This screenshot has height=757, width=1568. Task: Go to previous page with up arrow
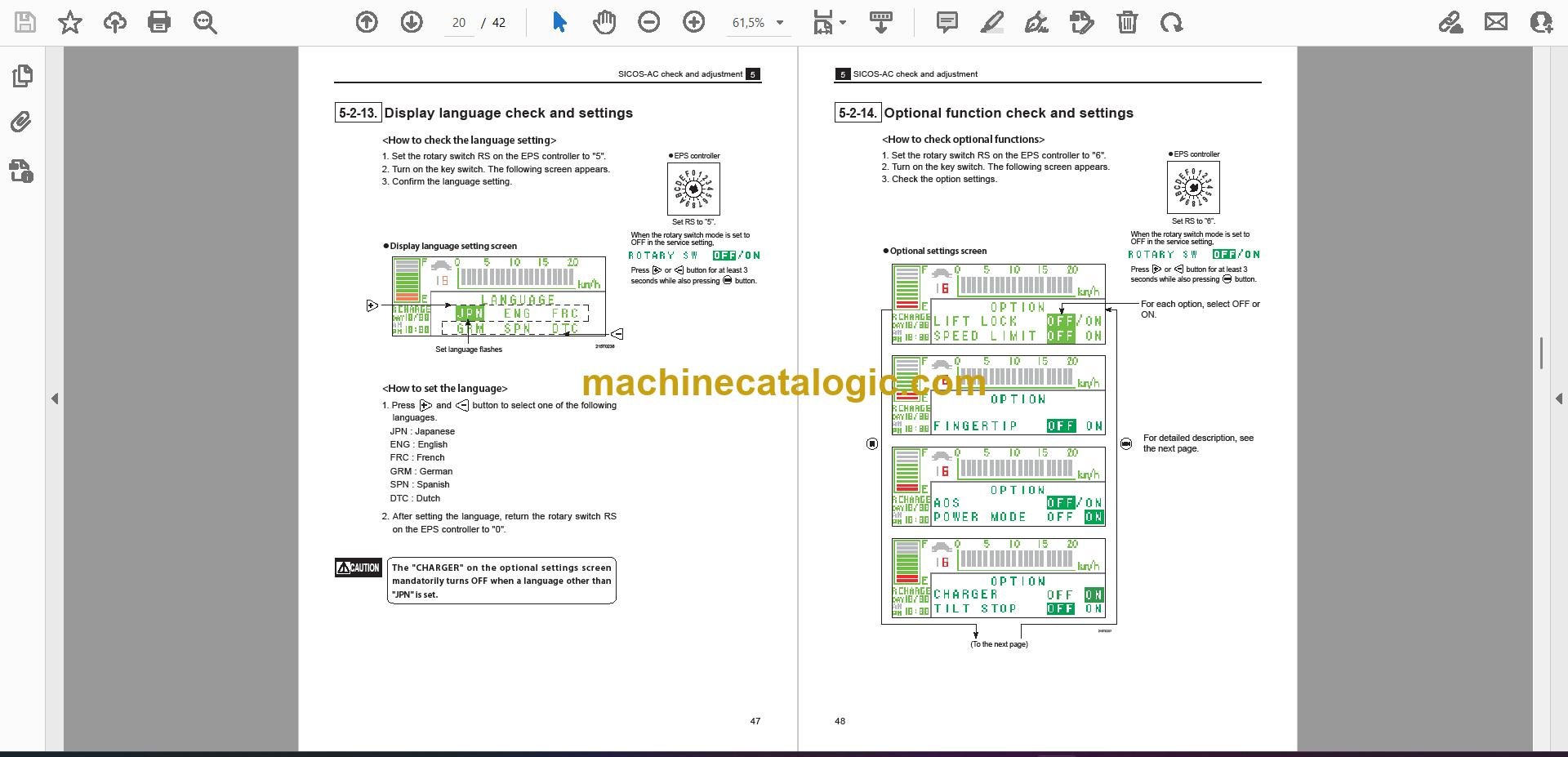click(367, 22)
